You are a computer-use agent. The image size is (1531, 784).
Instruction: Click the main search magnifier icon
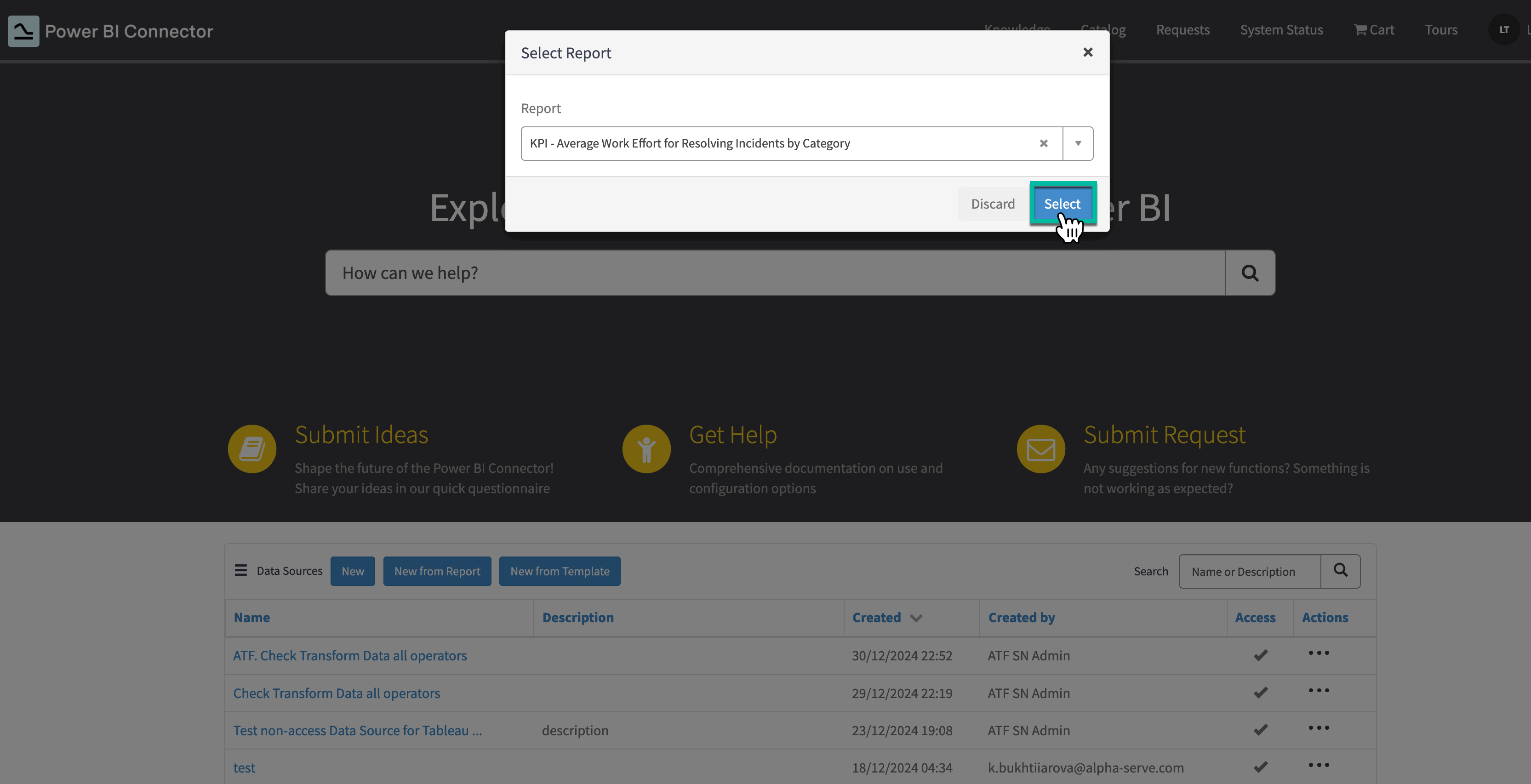pyautogui.click(x=1250, y=273)
